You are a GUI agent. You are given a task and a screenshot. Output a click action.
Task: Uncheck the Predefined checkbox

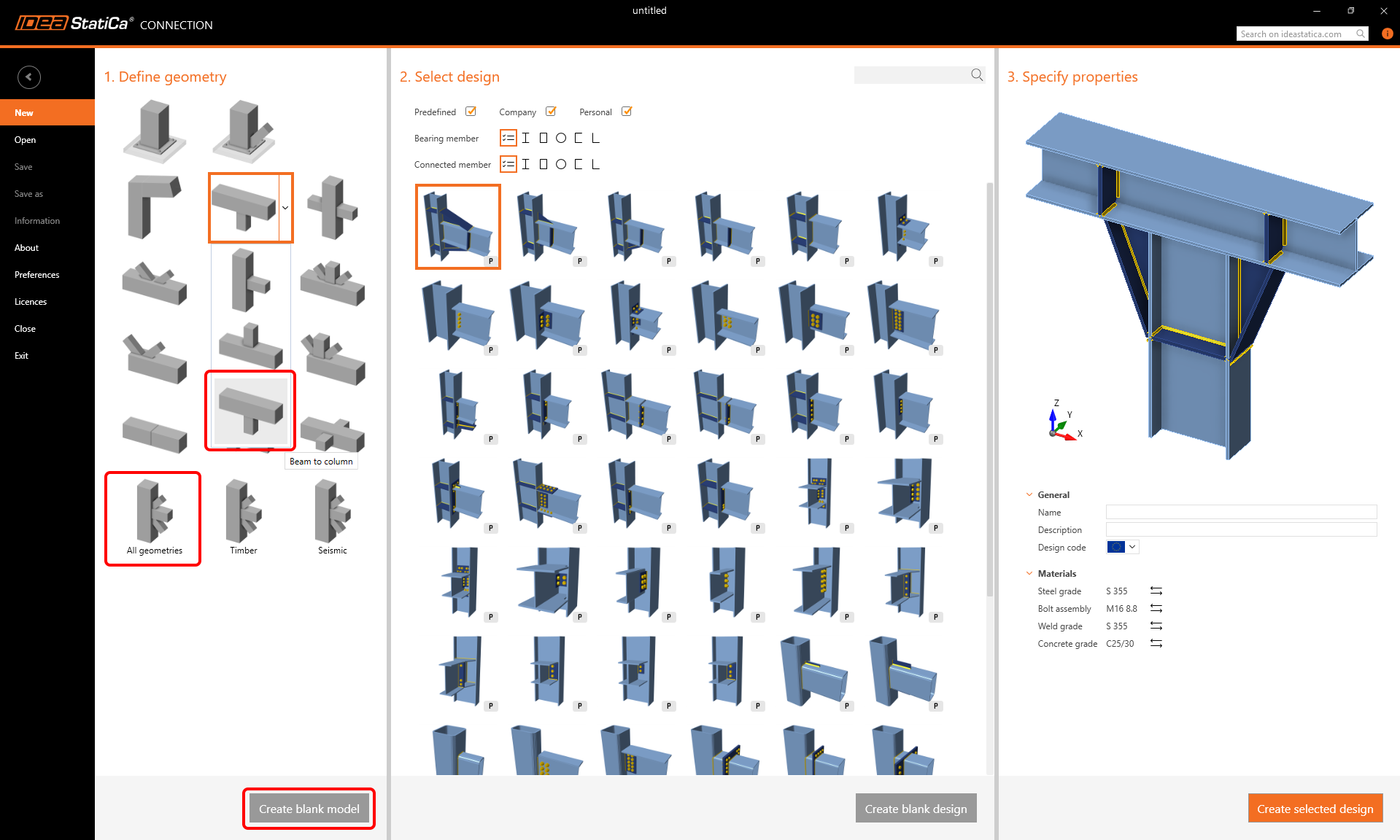coord(471,112)
